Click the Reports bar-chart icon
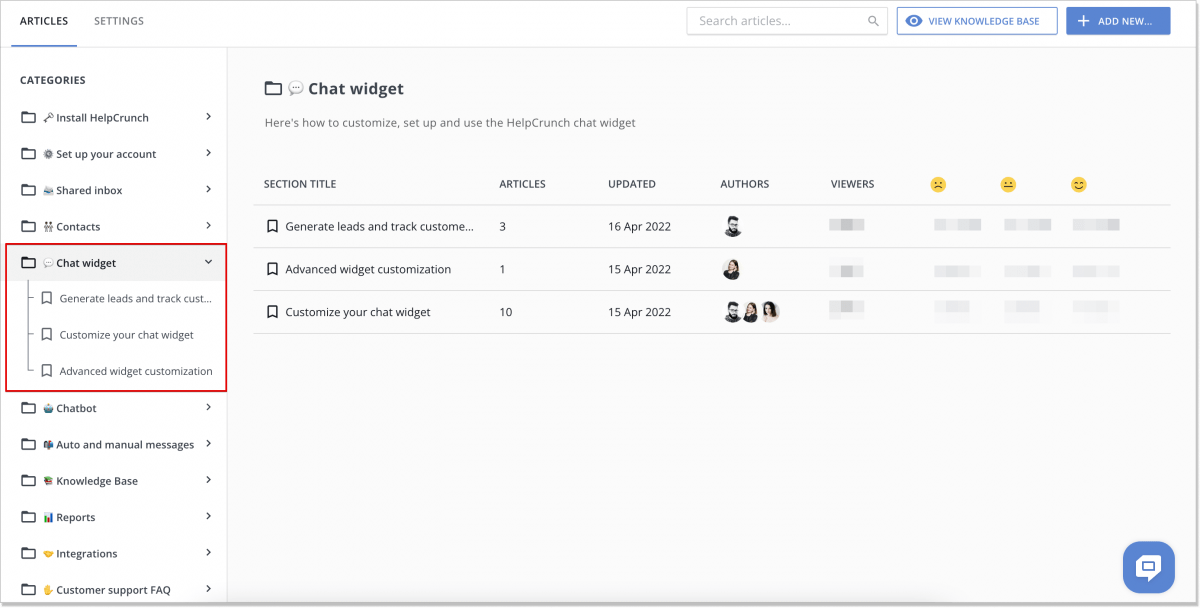 pyautogui.click(x=49, y=517)
